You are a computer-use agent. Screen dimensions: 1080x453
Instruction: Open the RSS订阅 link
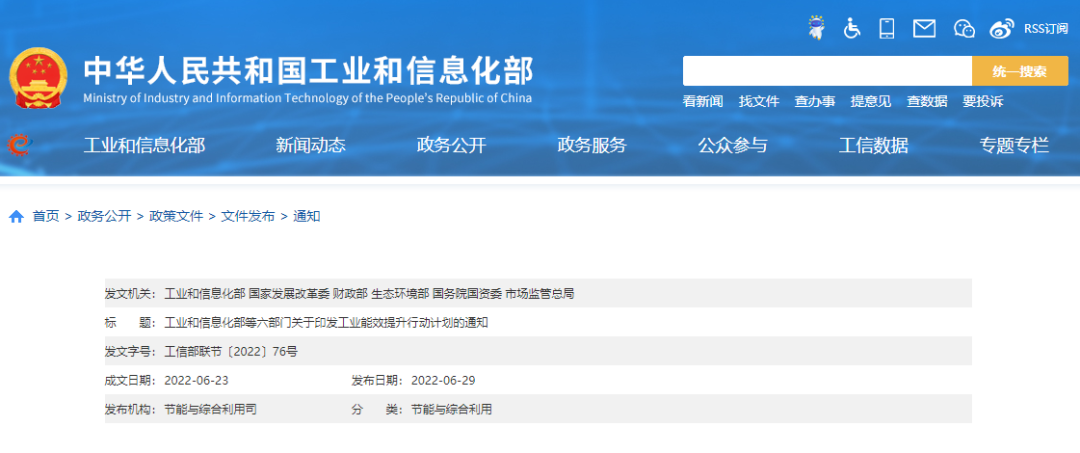pos(1046,28)
